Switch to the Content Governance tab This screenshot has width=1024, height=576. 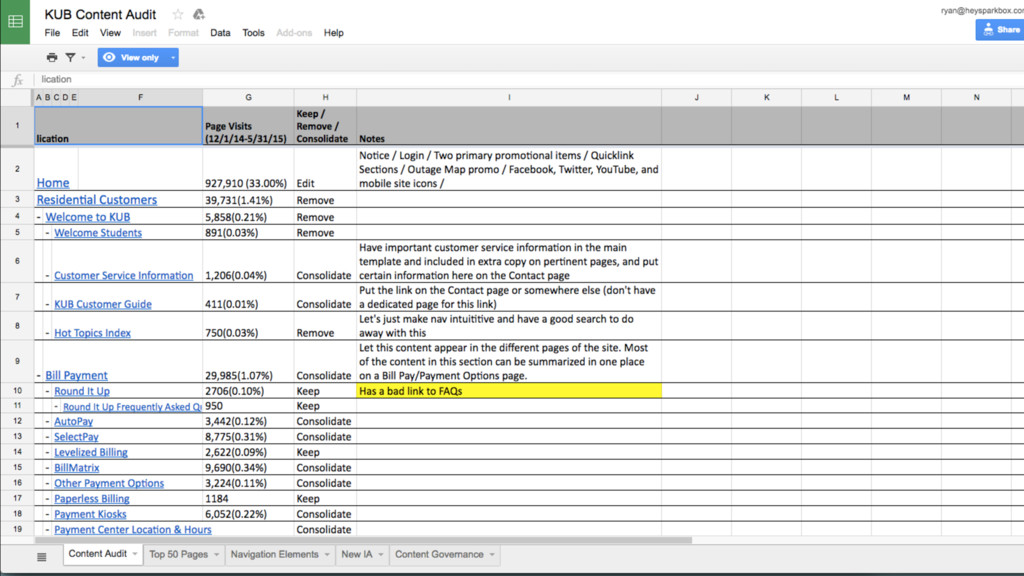(438, 554)
